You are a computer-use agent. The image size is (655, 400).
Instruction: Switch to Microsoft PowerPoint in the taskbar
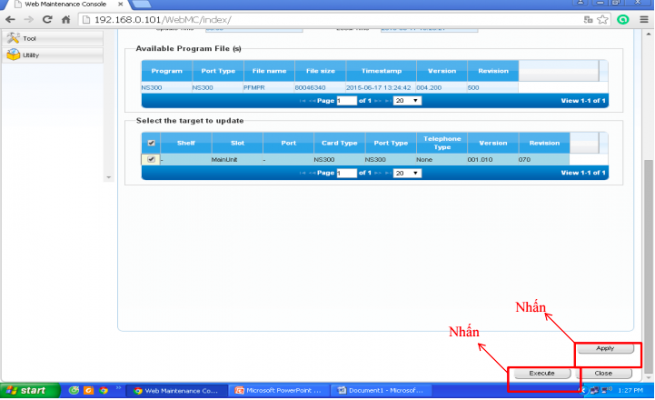(278, 389)
